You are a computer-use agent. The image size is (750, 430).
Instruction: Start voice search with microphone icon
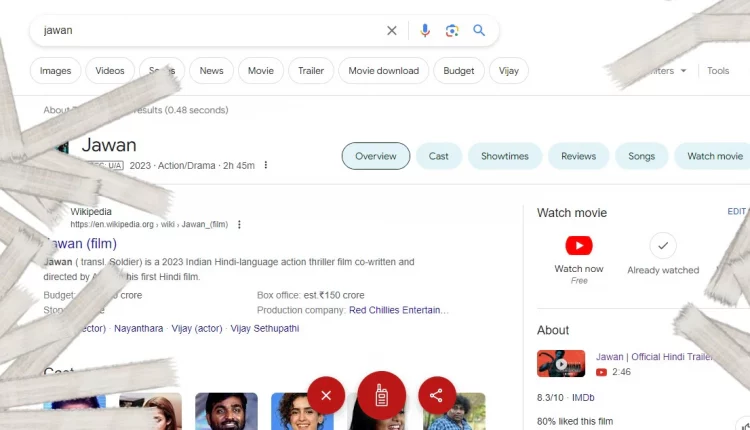pyautogui.click(x=425, y=31)
